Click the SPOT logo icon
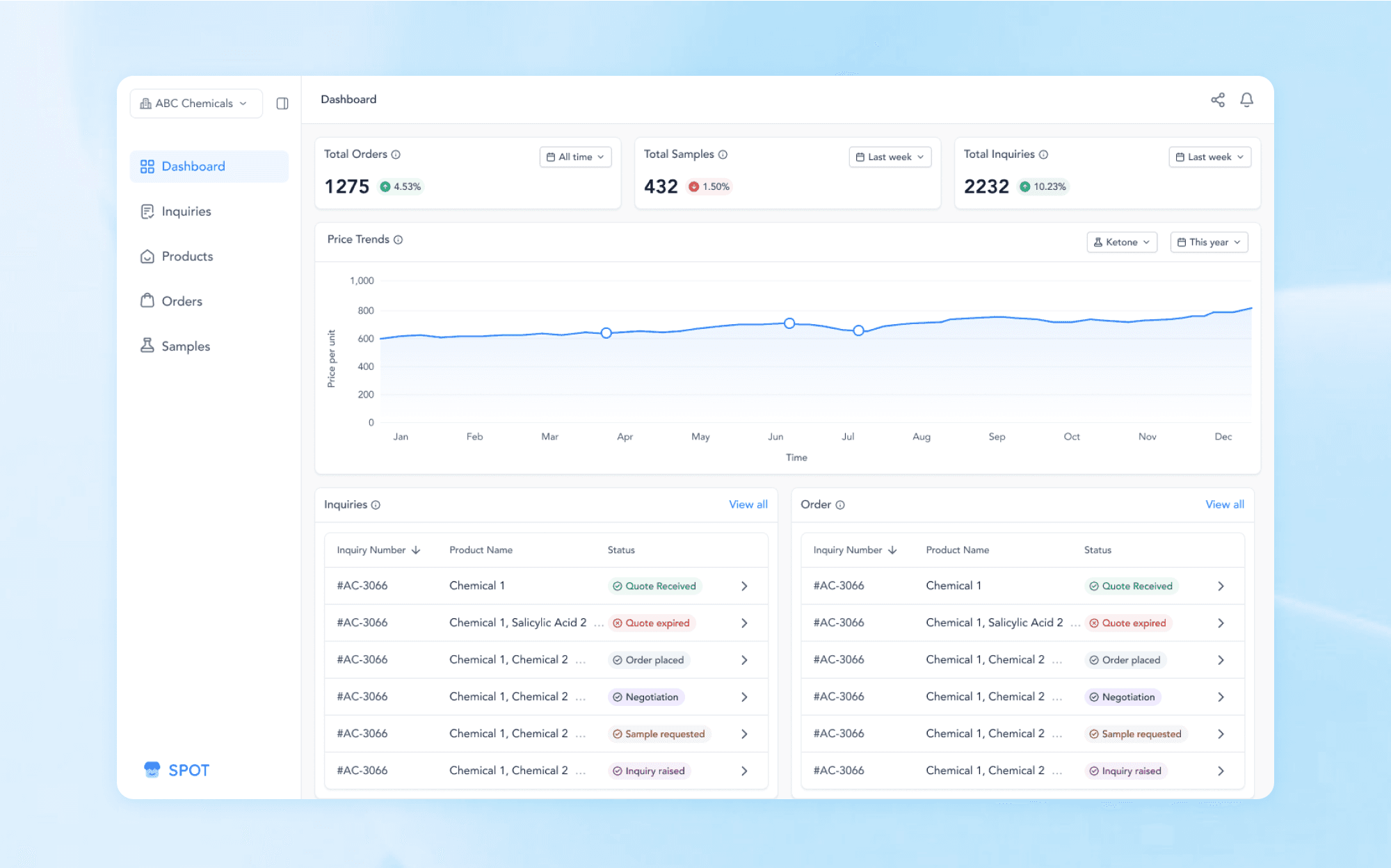This screenshot has height=868, width=1391. 152,769
